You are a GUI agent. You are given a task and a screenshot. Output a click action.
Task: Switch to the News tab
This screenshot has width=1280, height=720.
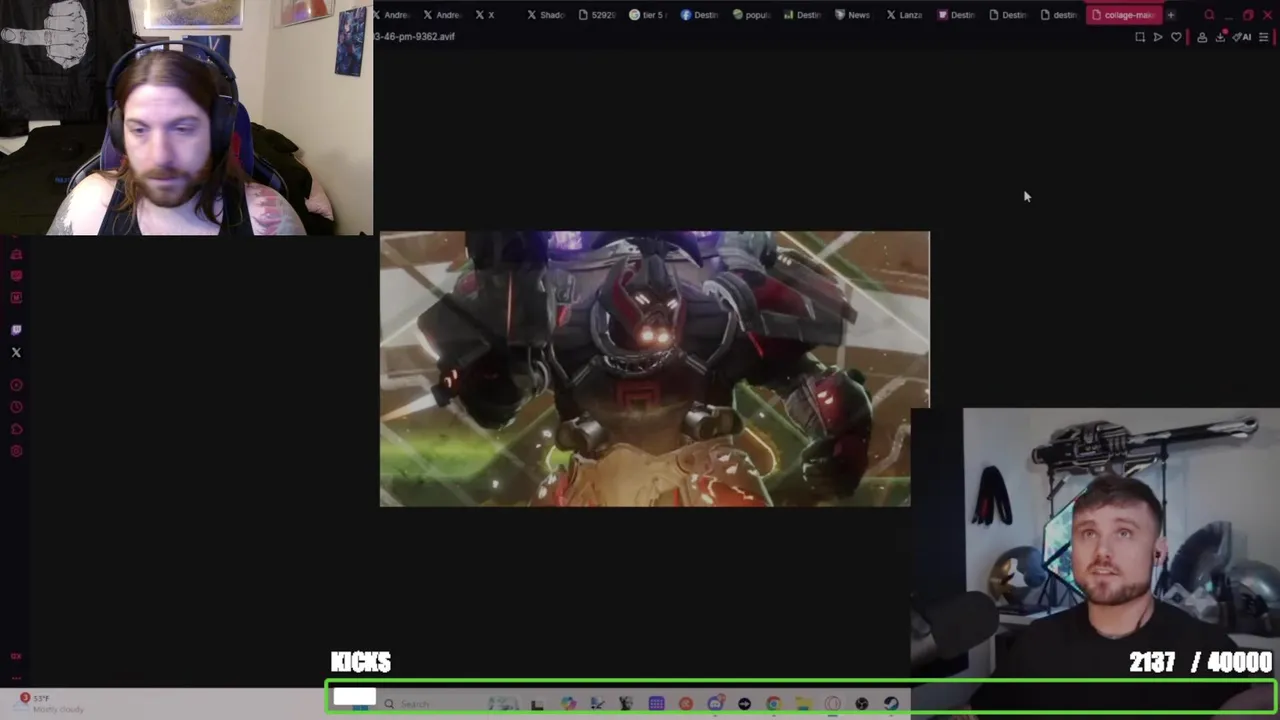click(854, 15)
